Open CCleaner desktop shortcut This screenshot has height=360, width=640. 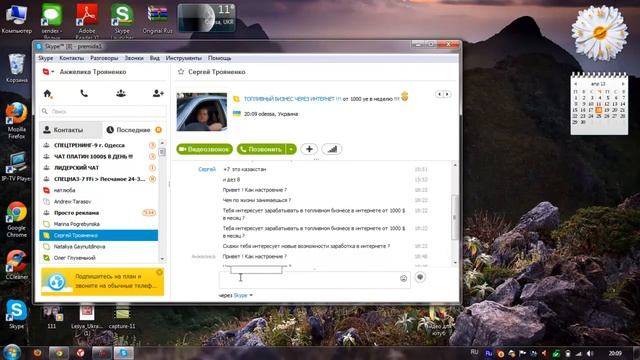point(17,264)
